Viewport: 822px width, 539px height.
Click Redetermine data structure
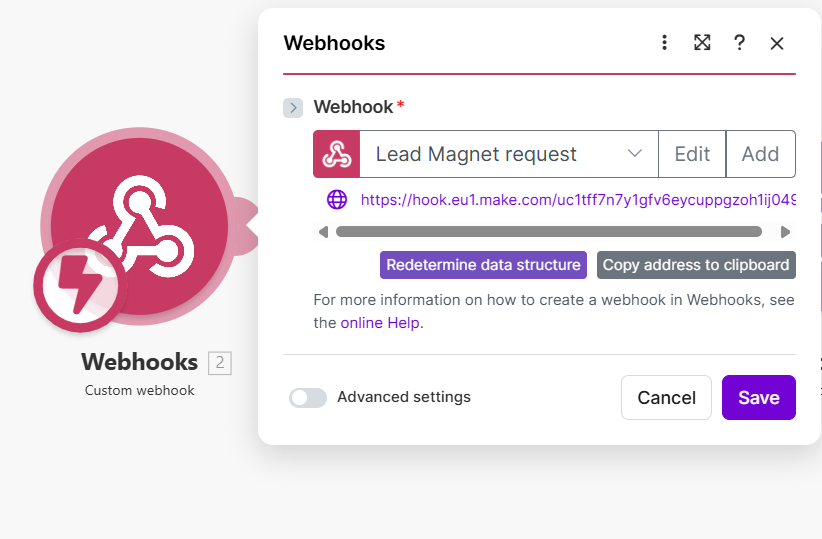[x=483, y=265]
